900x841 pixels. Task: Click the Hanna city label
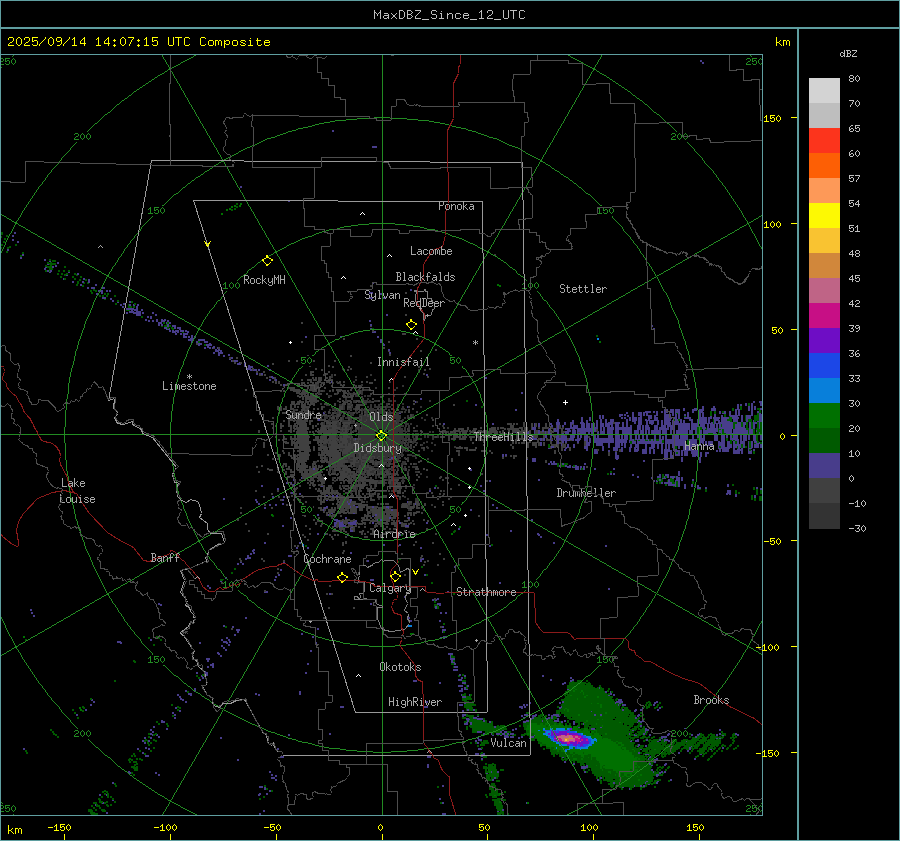point(699,445)
